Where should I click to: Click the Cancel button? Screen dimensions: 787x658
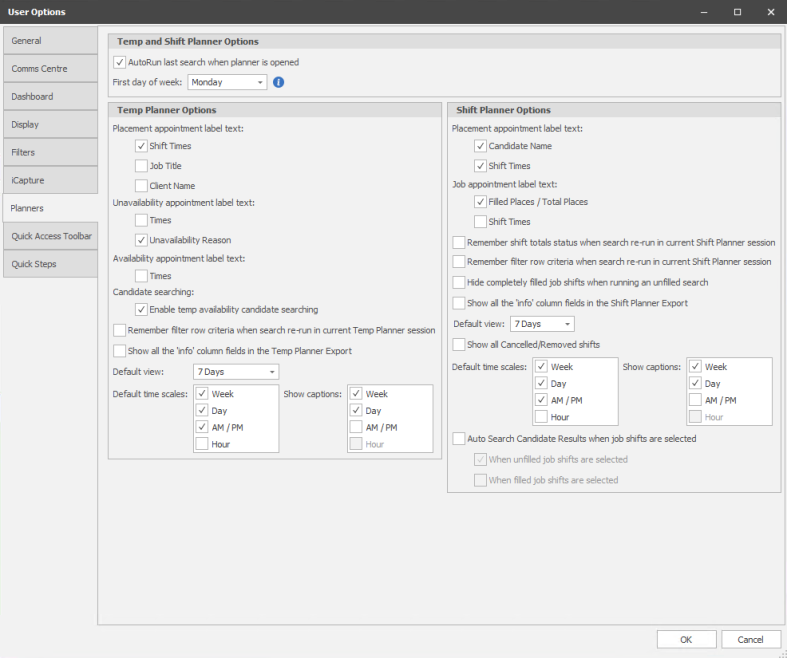coord(750,639)
